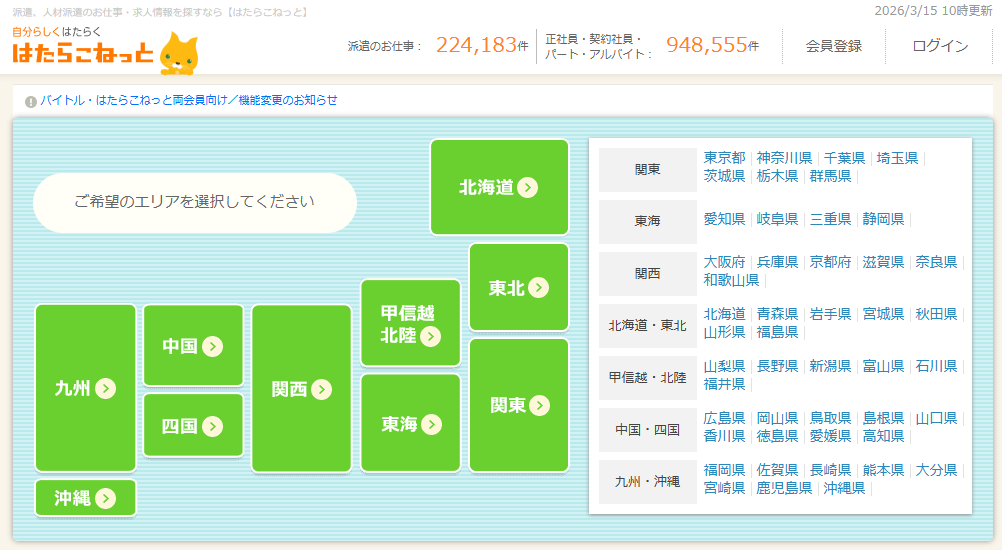Open the ログイン login page
The height and width of the screenshot is (550, 1002).
coord(940,46)
